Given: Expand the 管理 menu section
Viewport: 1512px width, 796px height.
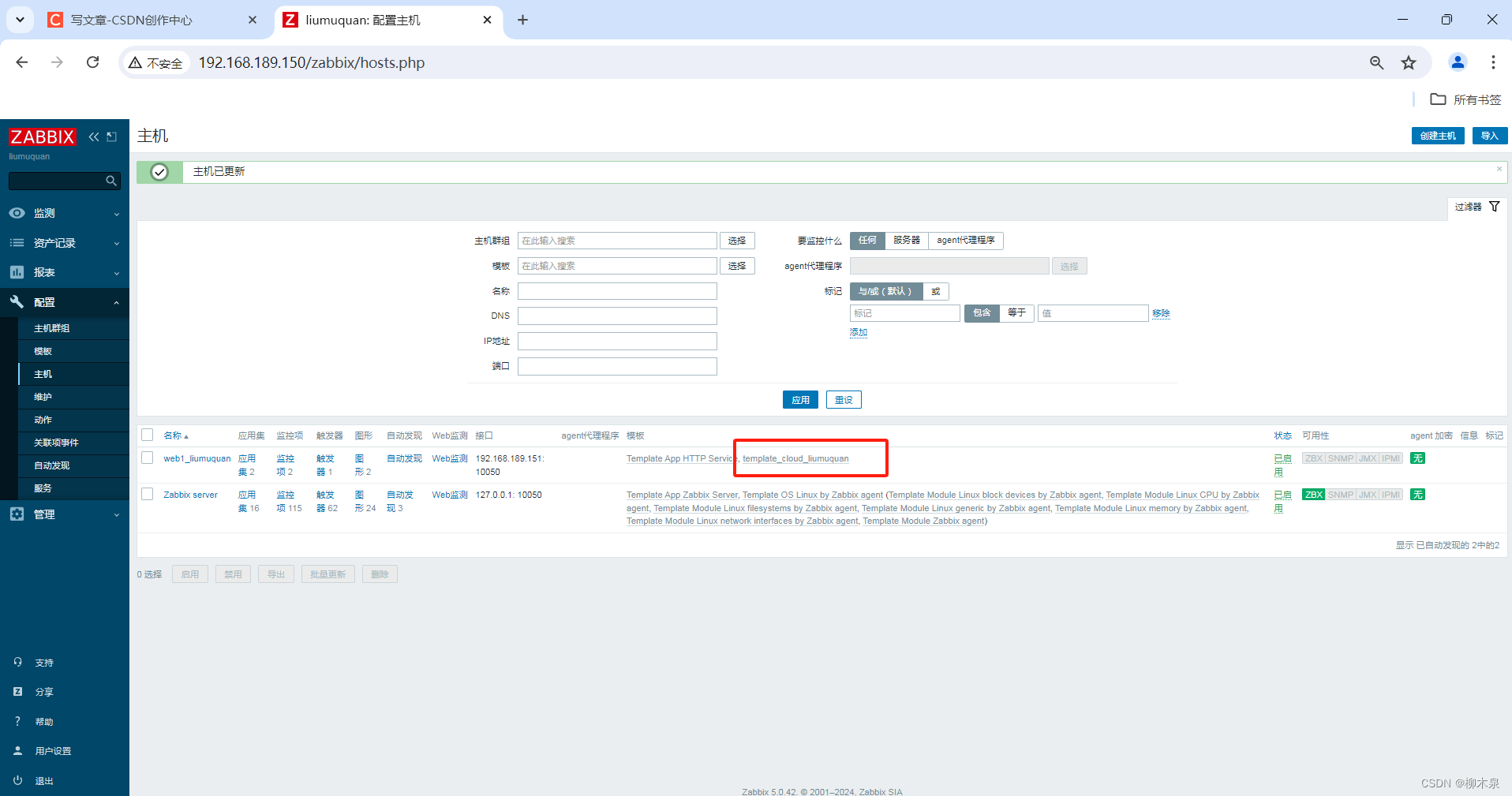Looking at the screenshot, I should 65,514.
